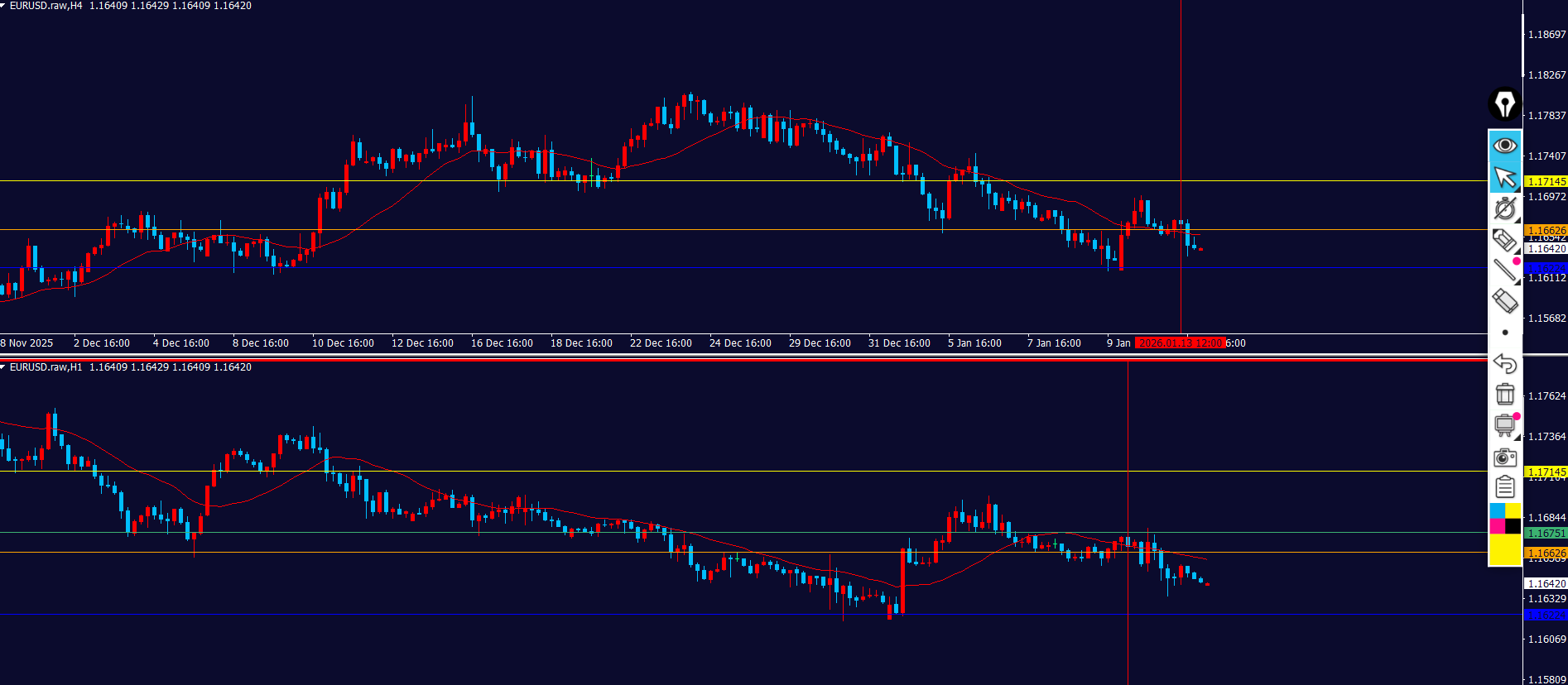Image resolution: width=1568 pixels, height=685 pixels.
Task: Pick the magenta color swatch
Action: pyautogui.click(x=1497, y=526)
